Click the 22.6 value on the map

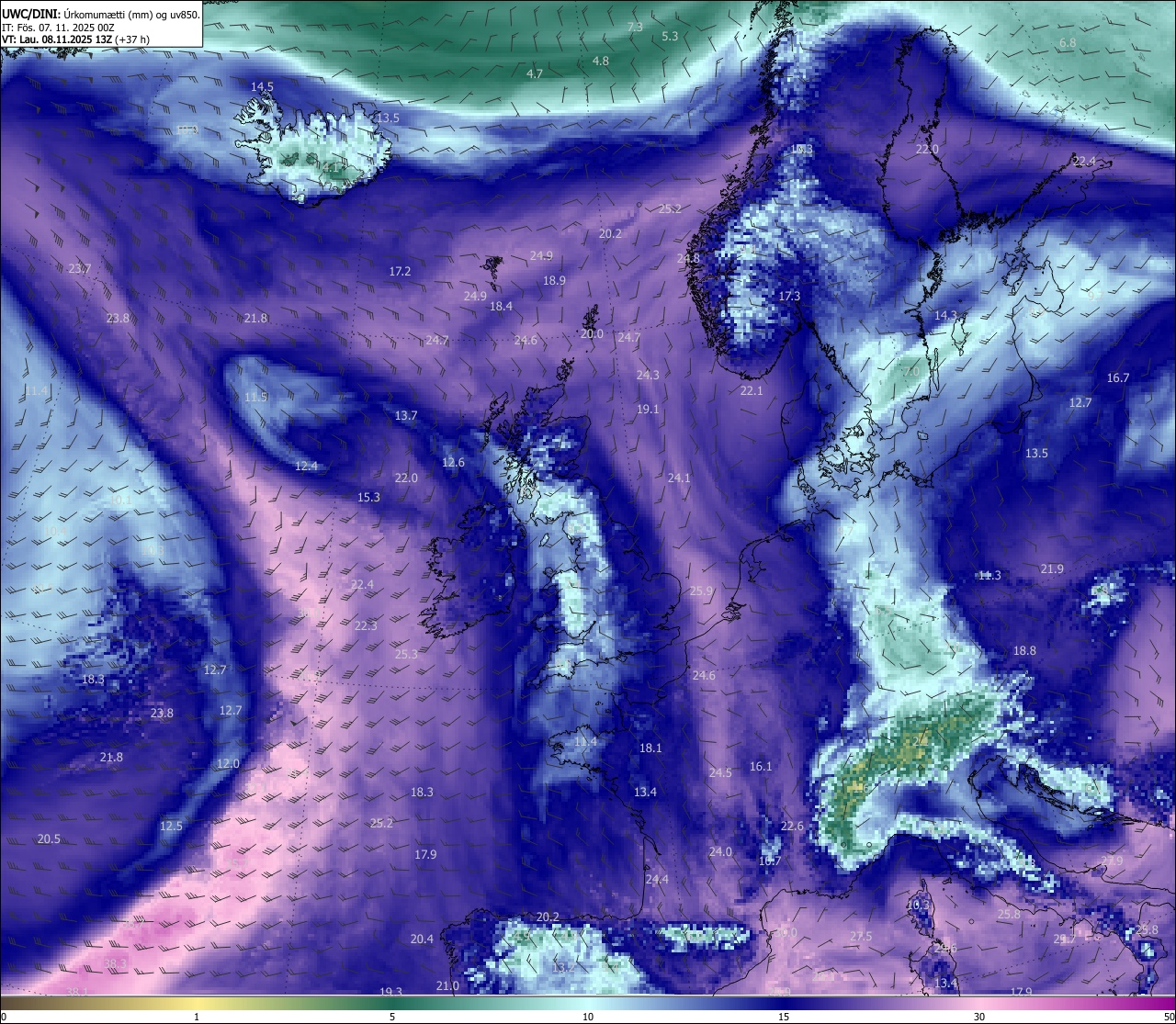point(792,826)
